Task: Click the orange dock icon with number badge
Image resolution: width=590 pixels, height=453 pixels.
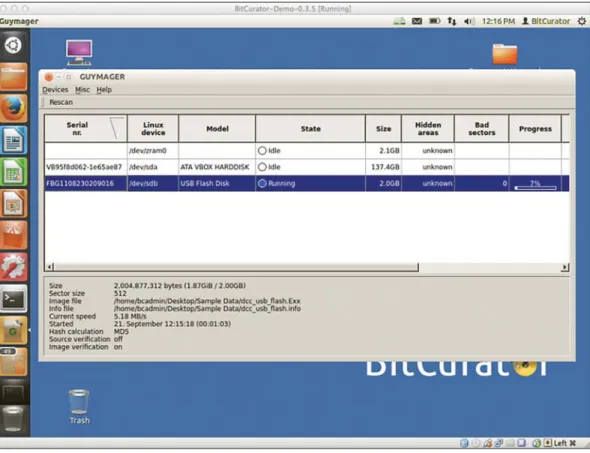Action: click(x=14, y=362)
